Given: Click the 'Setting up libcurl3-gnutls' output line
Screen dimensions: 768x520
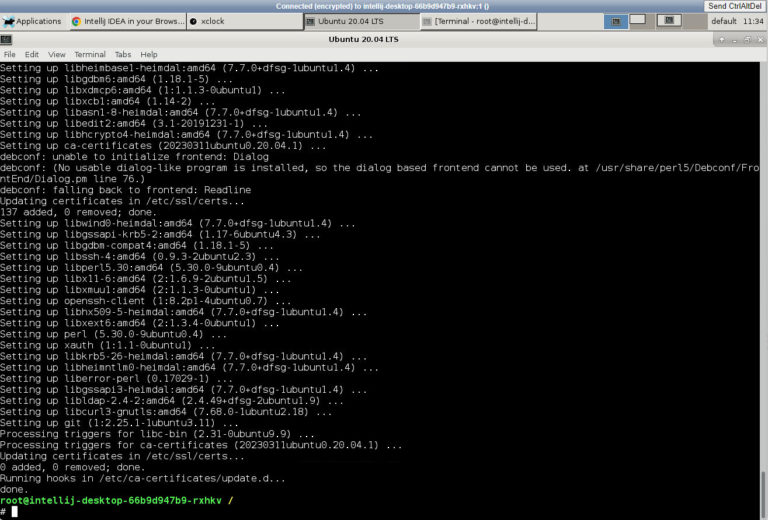Looking at the screenshot, I should click(166, 412).
